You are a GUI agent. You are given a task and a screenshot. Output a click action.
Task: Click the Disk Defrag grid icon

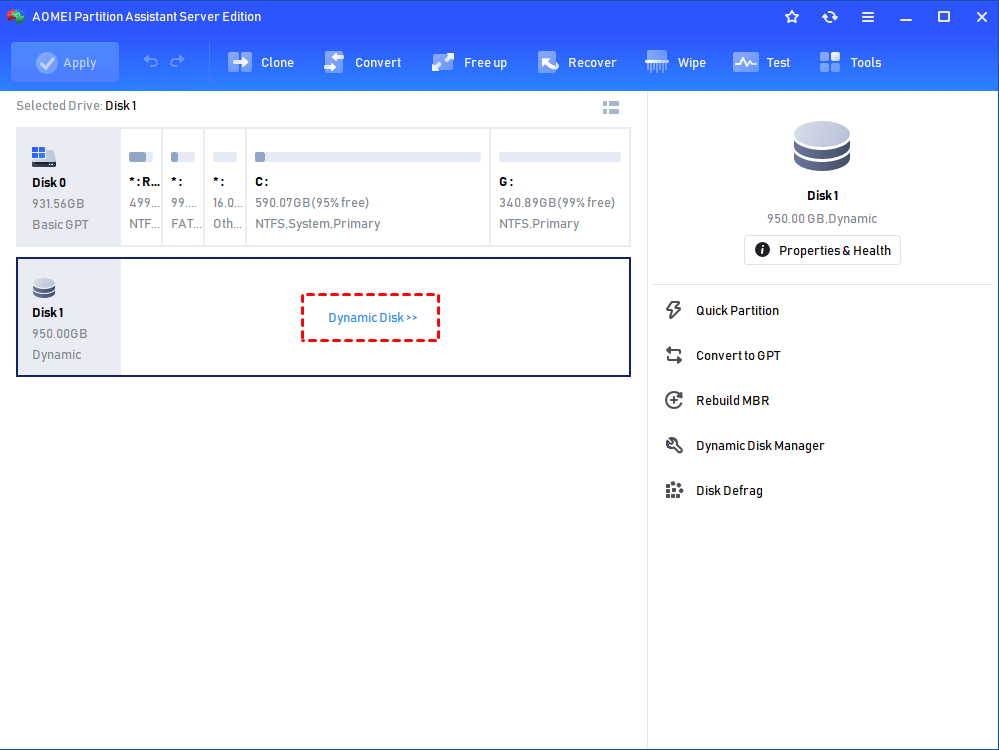click(674, 490)
